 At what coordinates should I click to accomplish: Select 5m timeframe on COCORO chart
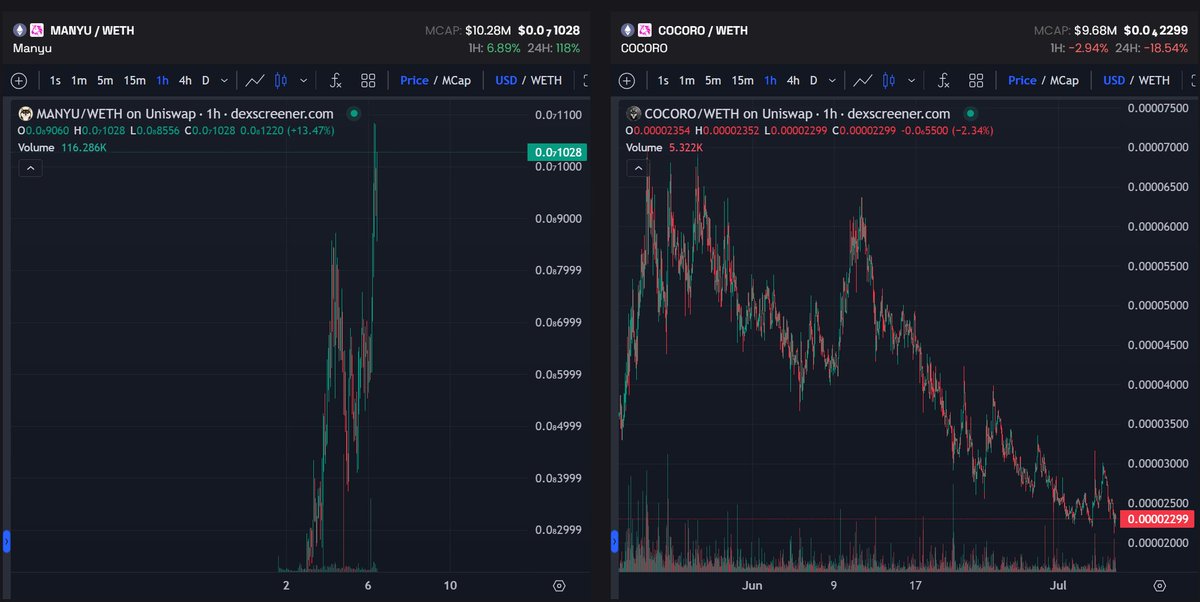[x=712, y=80]
